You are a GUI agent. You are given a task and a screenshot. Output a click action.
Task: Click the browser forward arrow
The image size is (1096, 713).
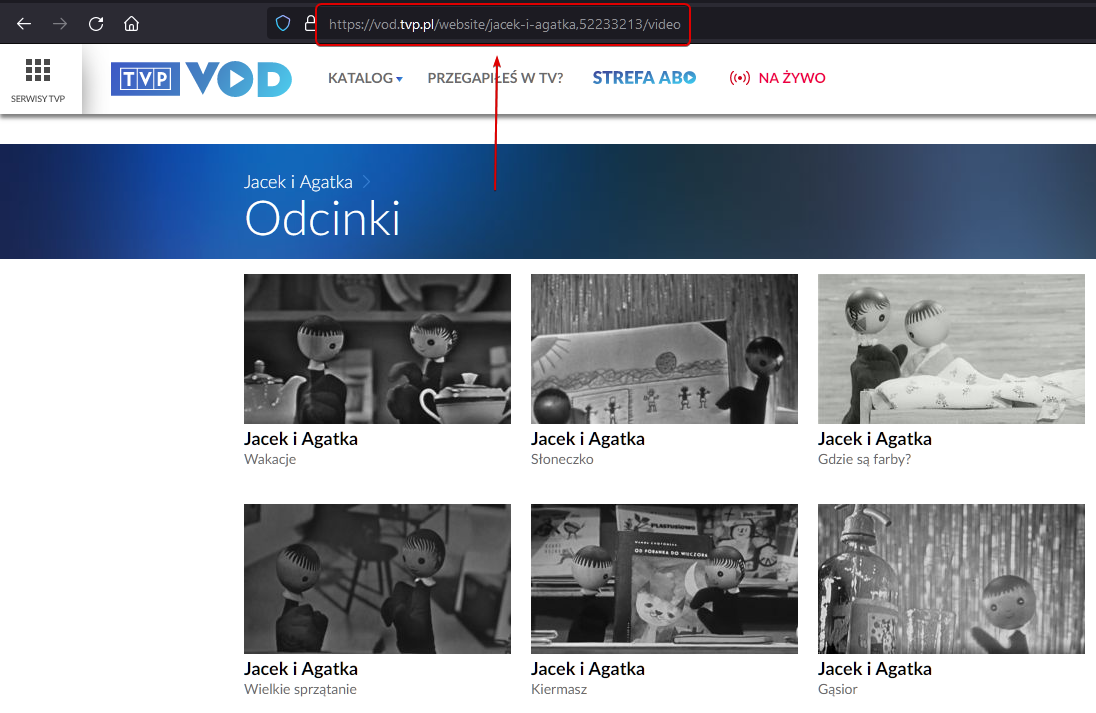point(60,24)
